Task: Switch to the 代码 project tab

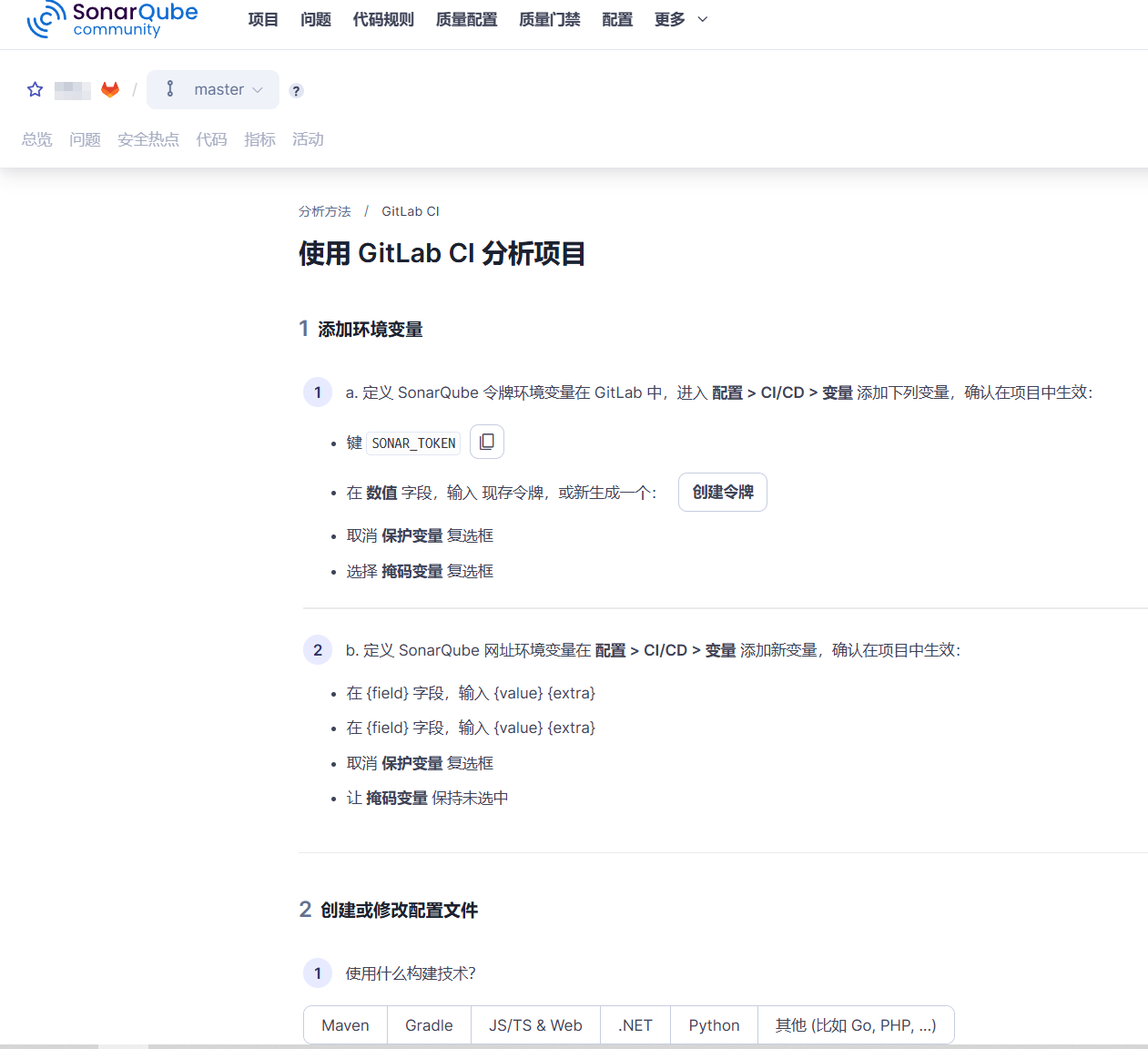Action: pyautogui.click(x=211, y=139)
